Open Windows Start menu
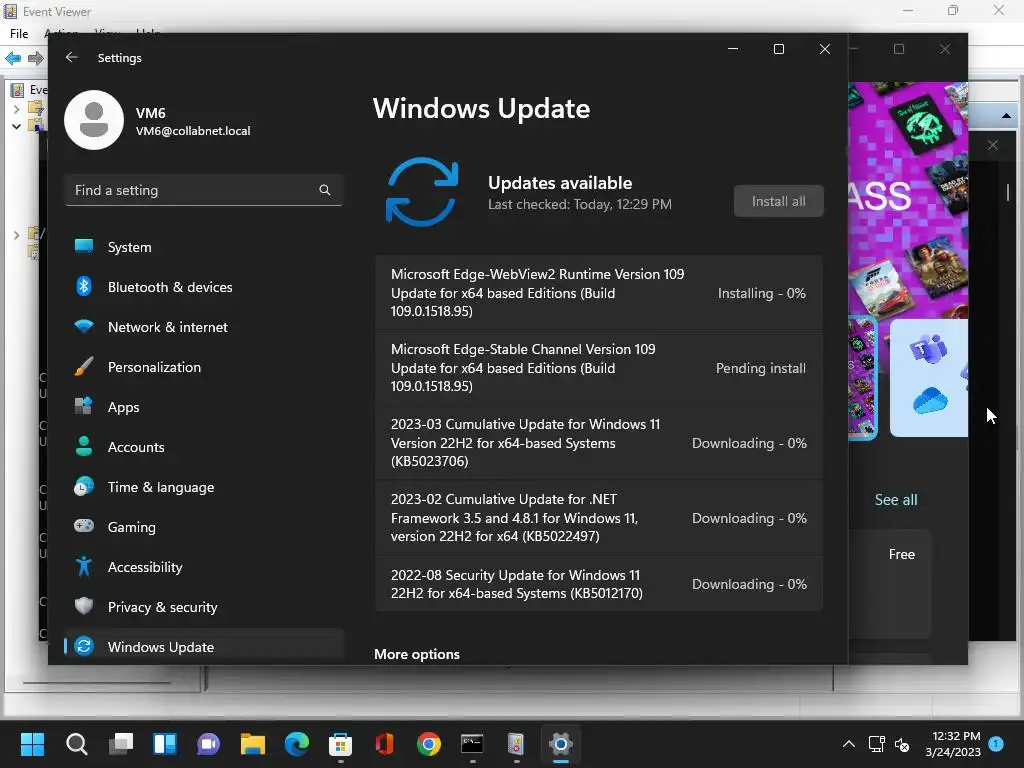 tap(32, 744)
